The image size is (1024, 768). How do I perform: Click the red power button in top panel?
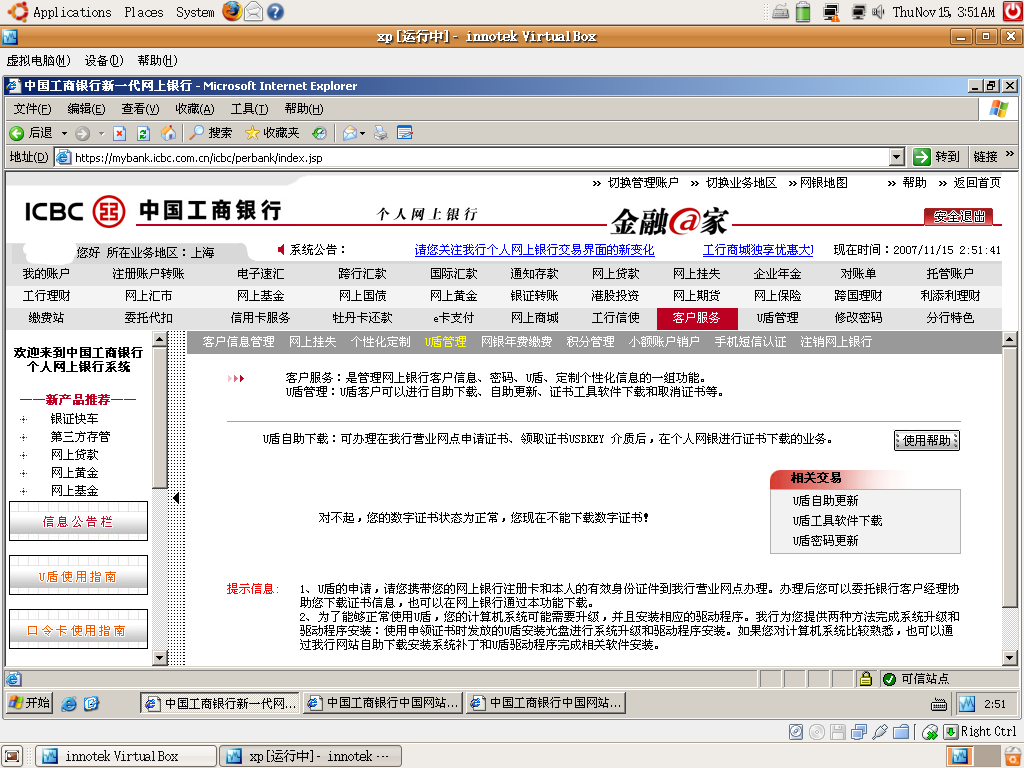[1013, 11]
